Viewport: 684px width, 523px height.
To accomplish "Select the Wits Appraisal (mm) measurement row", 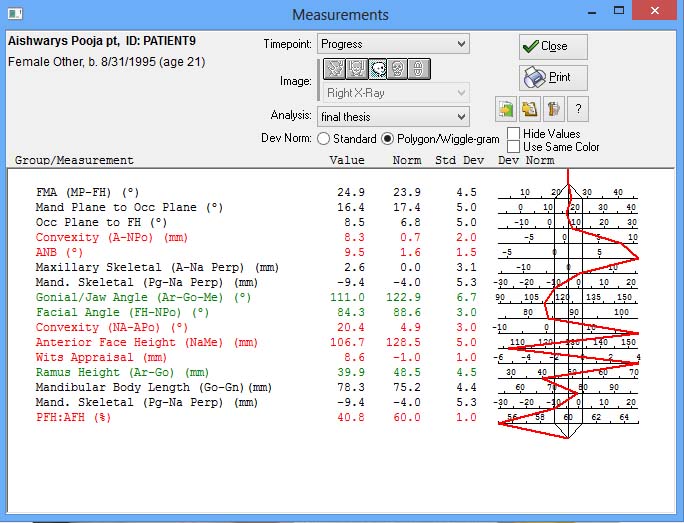I will (x=101, y=357).
